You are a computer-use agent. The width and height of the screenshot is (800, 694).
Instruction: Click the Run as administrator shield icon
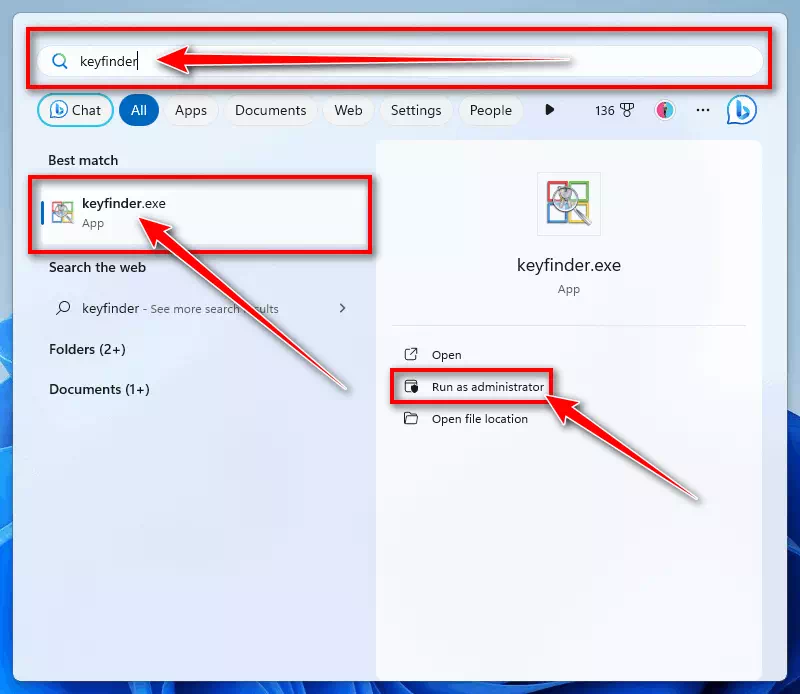coord(411,387)
